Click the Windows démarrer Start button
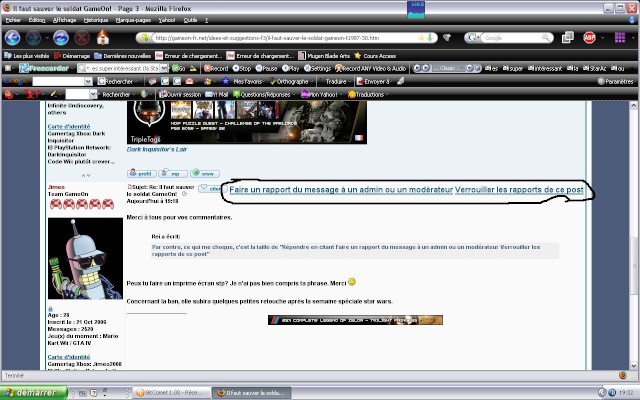Screen dimensions: 640x400 point(33,393)
